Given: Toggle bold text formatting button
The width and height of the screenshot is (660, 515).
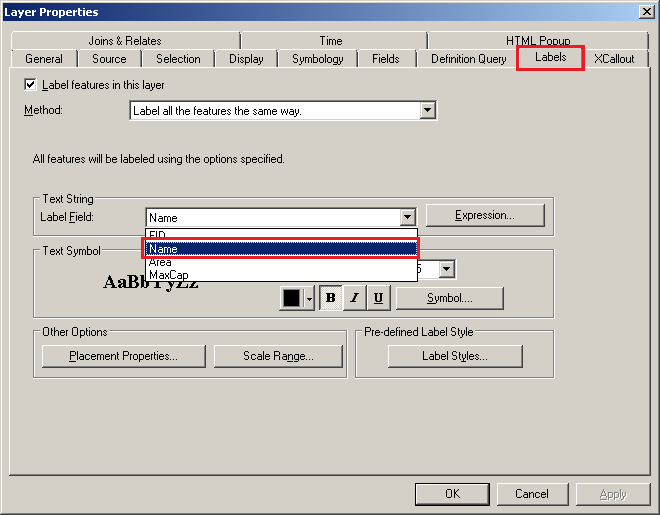Looking at the screenshot, I should tap(330, 298).
